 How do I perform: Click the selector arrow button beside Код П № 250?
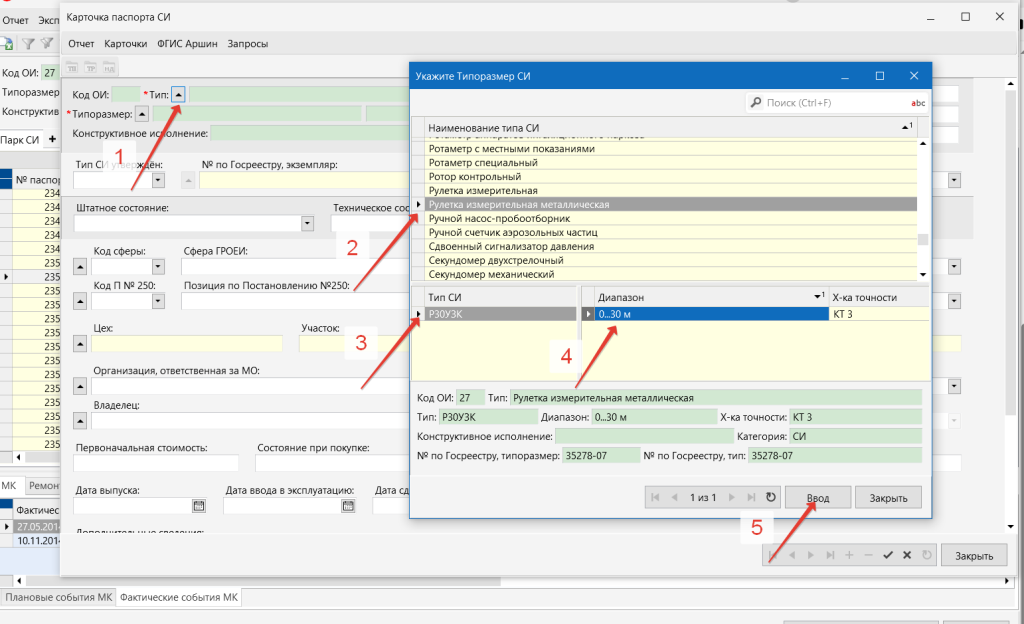point(80,301)
